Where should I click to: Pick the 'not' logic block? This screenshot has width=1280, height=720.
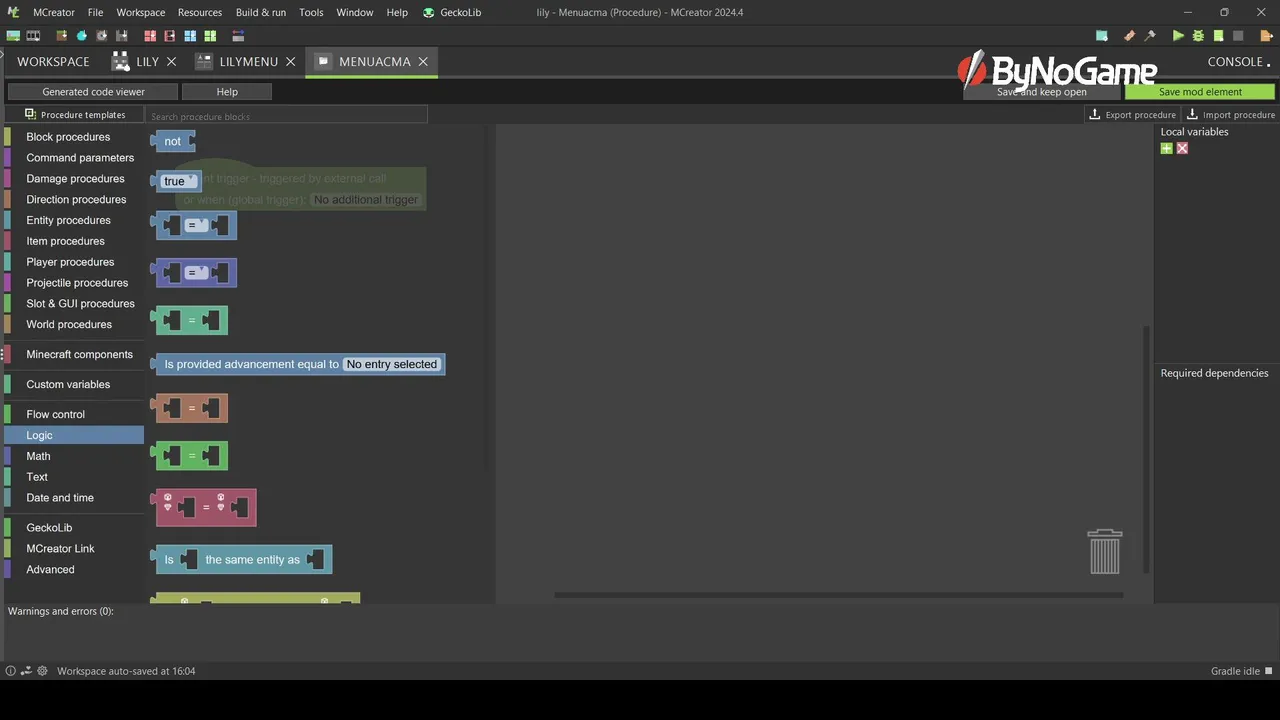pyautogui.click(x=173, y=141)
